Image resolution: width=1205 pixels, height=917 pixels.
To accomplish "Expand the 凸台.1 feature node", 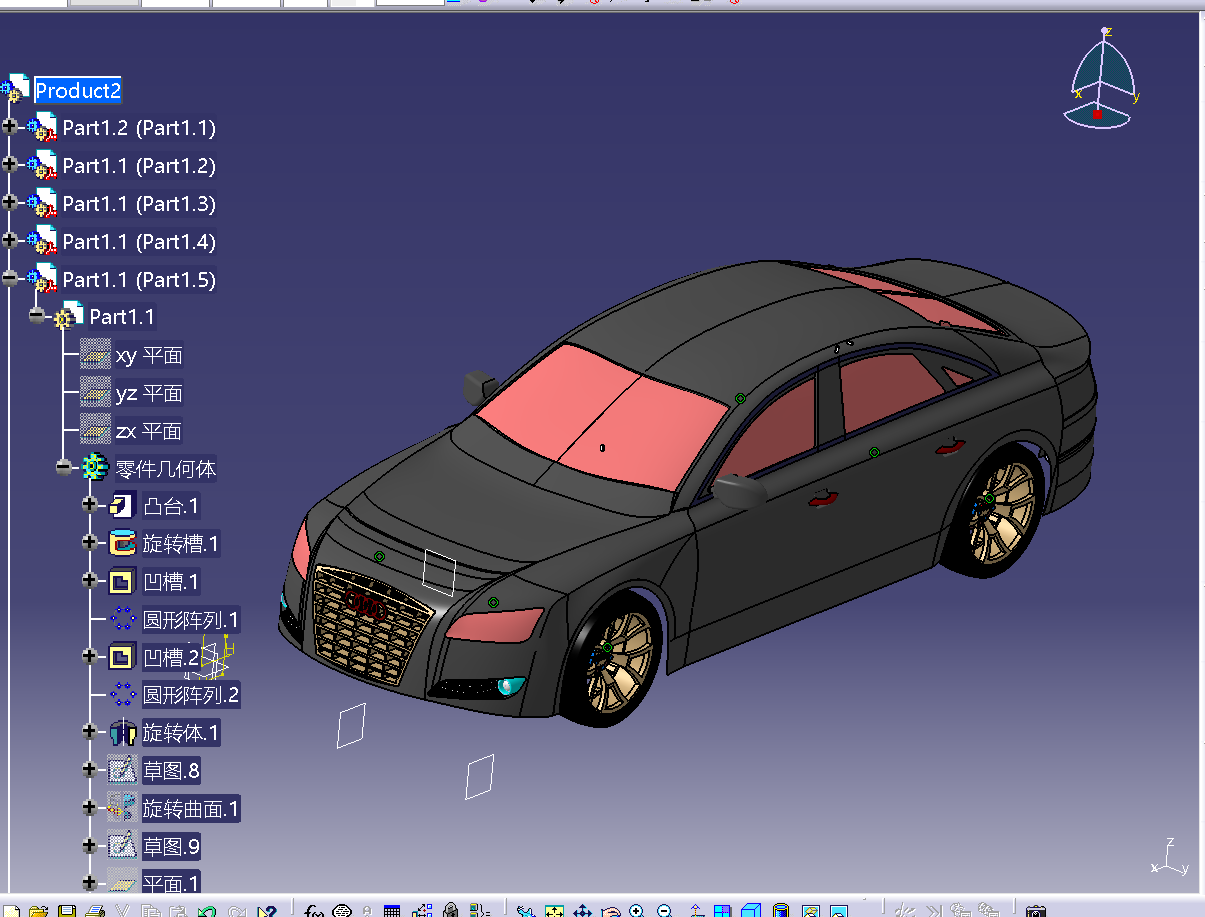I will (90, 505).
